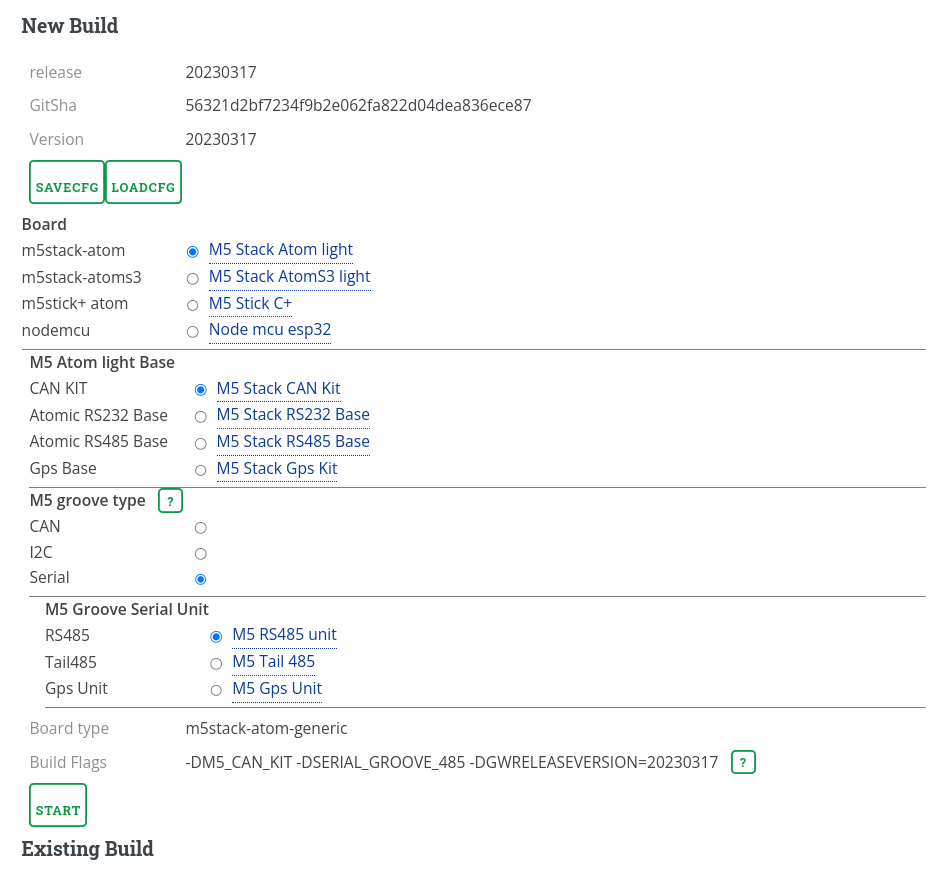This screenshot has height=873, width=929.
Task: Choose the Gps Base option
Action: click(200, 470)
